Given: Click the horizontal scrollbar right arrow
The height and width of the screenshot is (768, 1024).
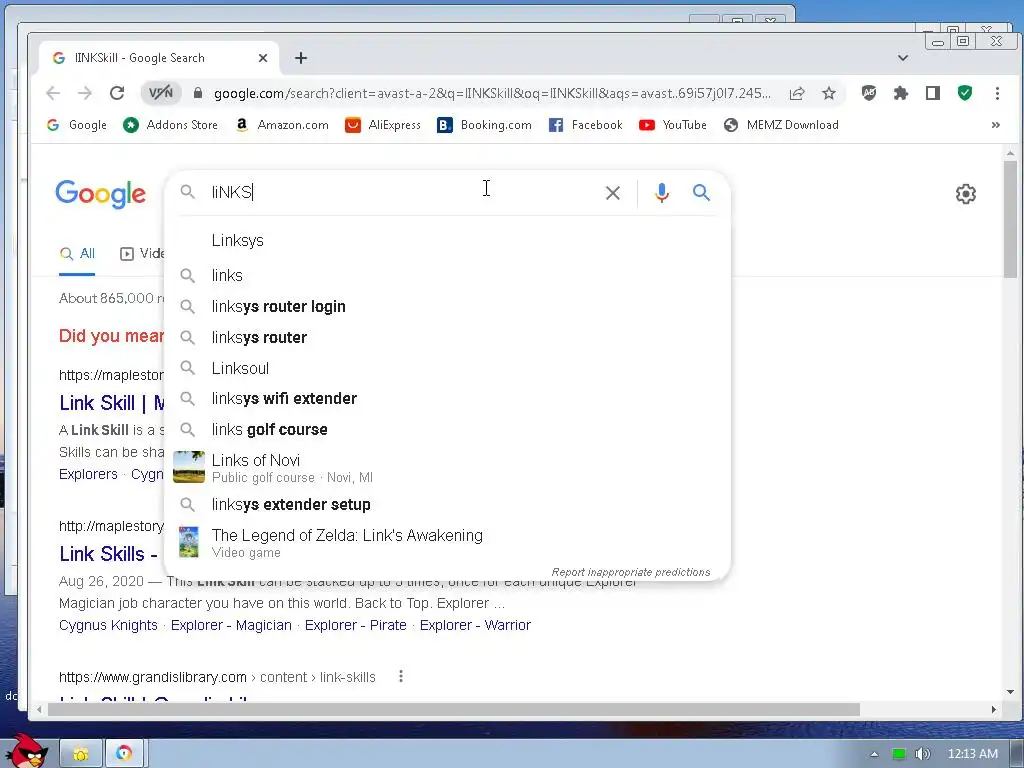Looking at the screenshot, I should coord(994,709).
